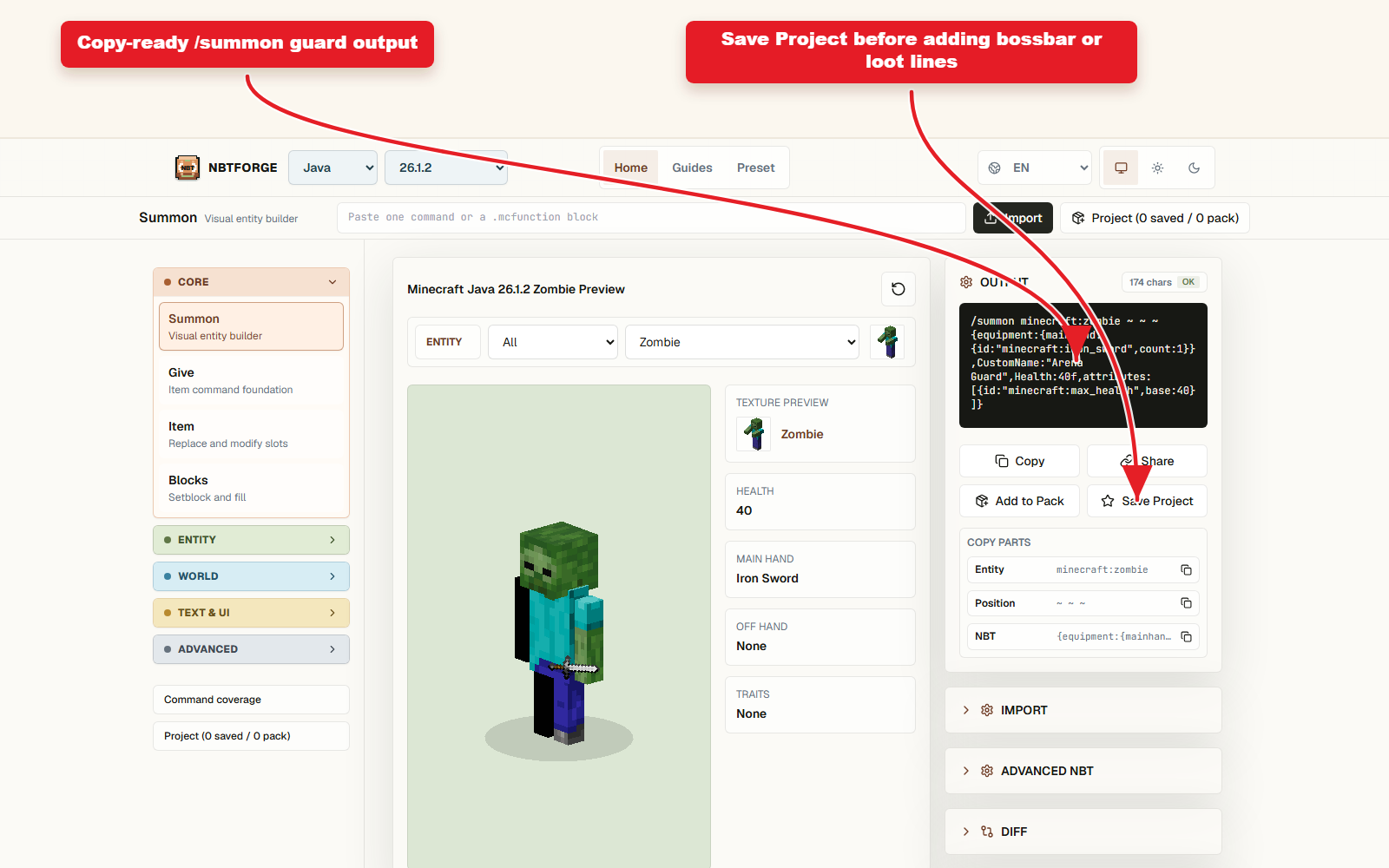Viewport: 1389px width, 868px height.
Task: Click the Texture Preview Zombie card
Action: click(x=820, y=424)
